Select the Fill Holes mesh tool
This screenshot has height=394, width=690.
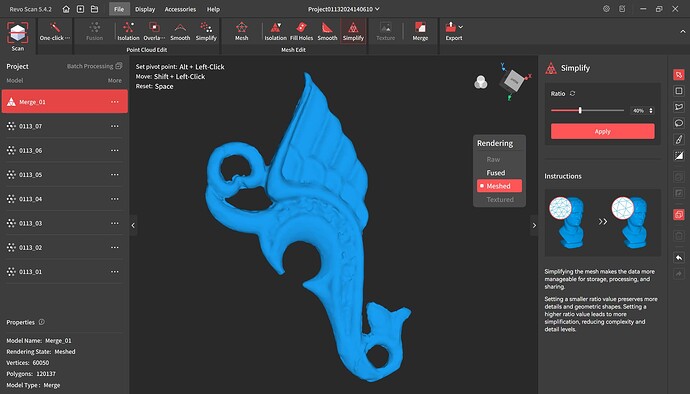[301, 32]
